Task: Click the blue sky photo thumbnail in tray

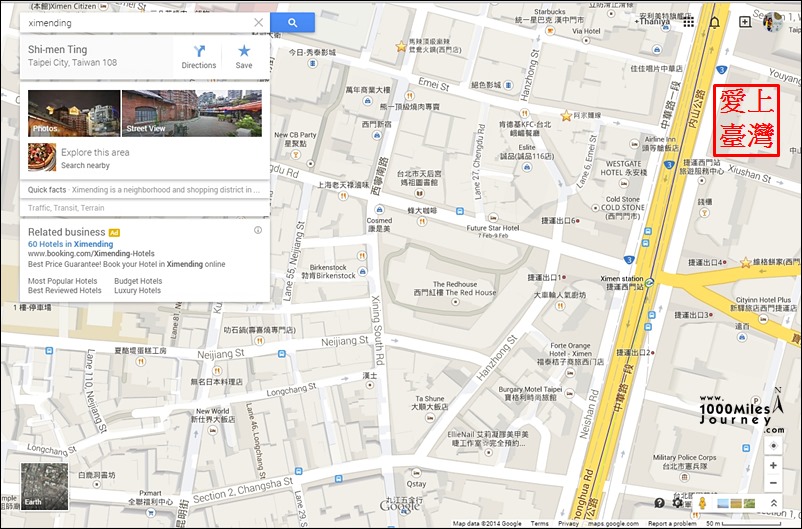Action: click(723, 503)
